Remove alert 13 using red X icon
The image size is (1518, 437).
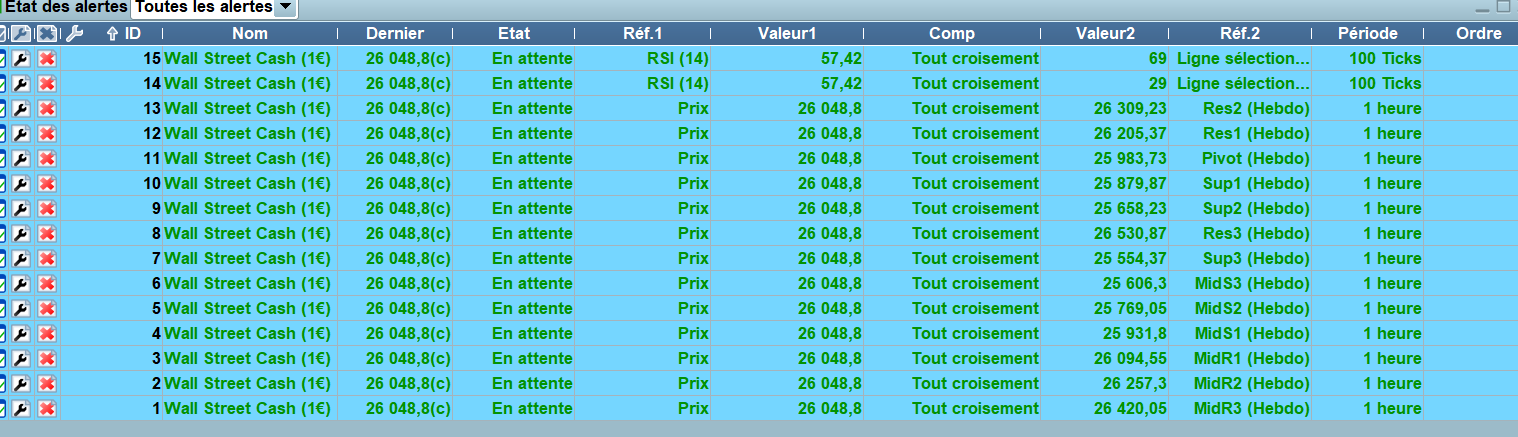click(46, 109)
